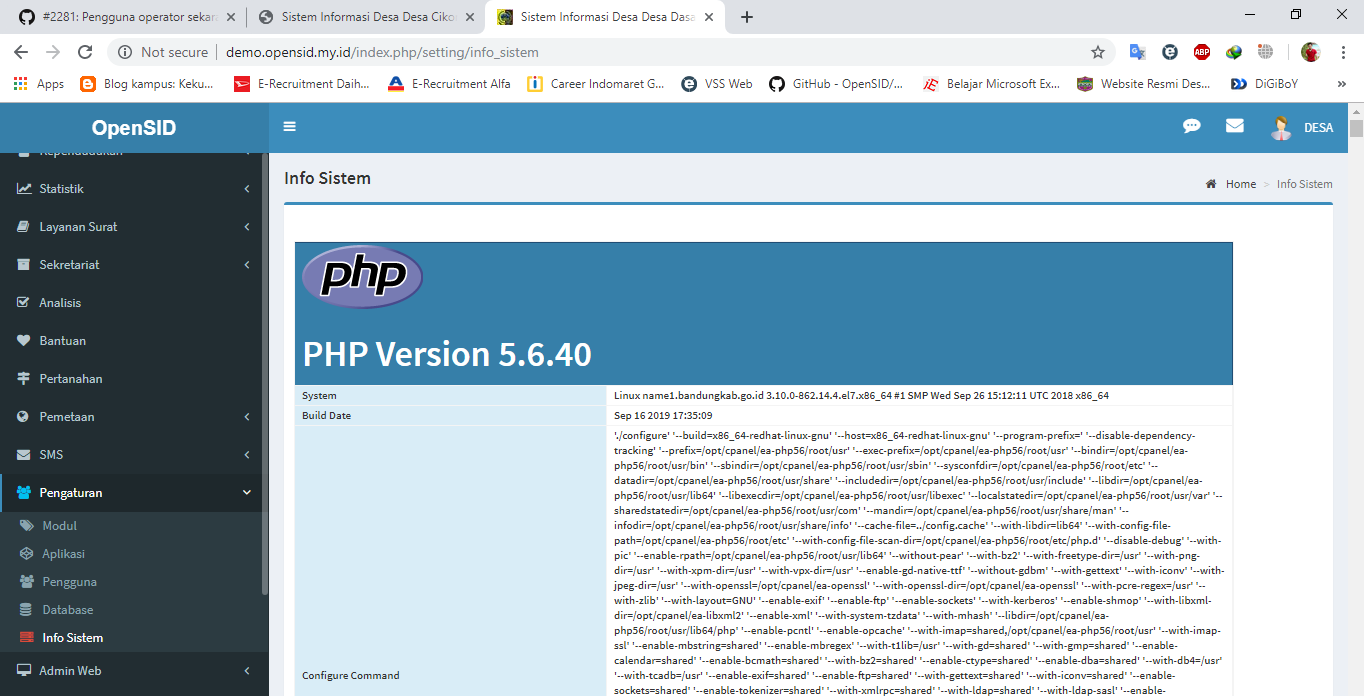Open the envelope mail icon
Viewport: 1364px width, 696px height.
(x=1234, y=126)
